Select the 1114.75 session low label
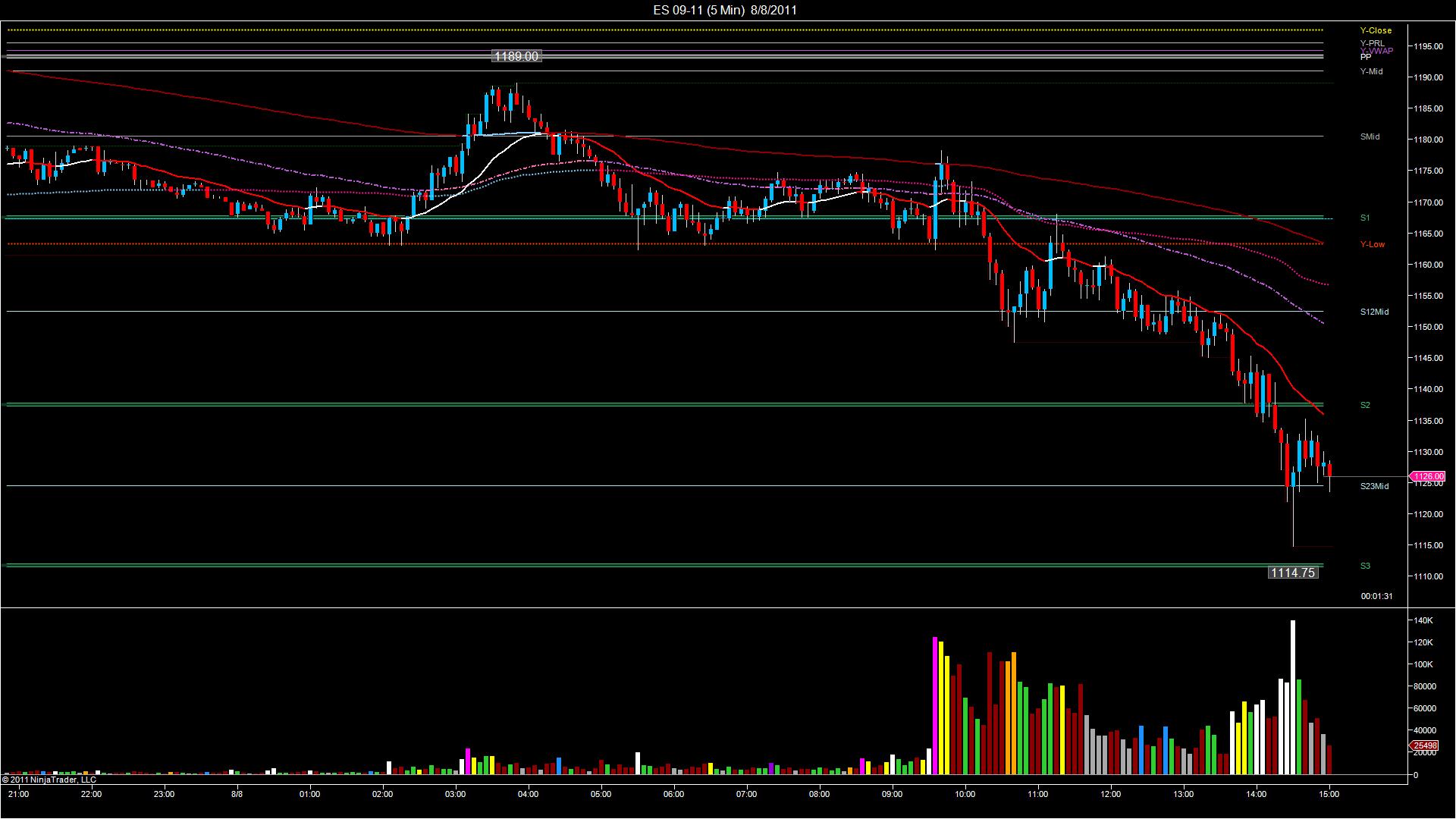 coord(1293,573)
